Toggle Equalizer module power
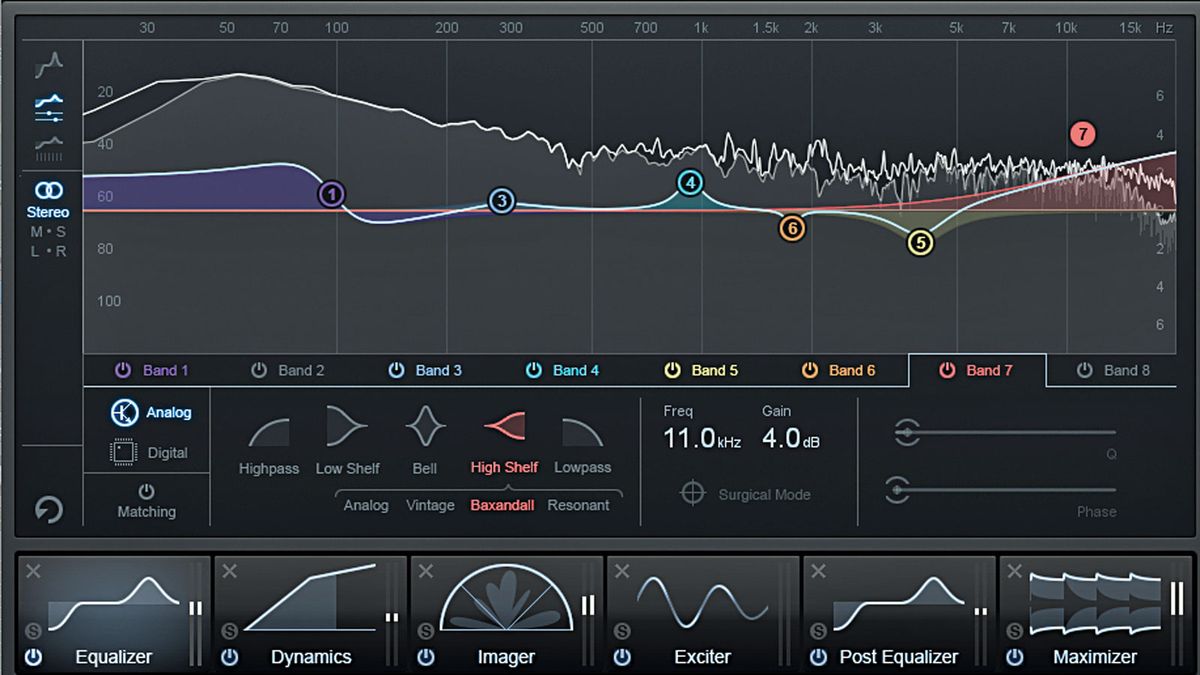The height and width of the screenshot is (675, 1200). (x=34, y=657)
